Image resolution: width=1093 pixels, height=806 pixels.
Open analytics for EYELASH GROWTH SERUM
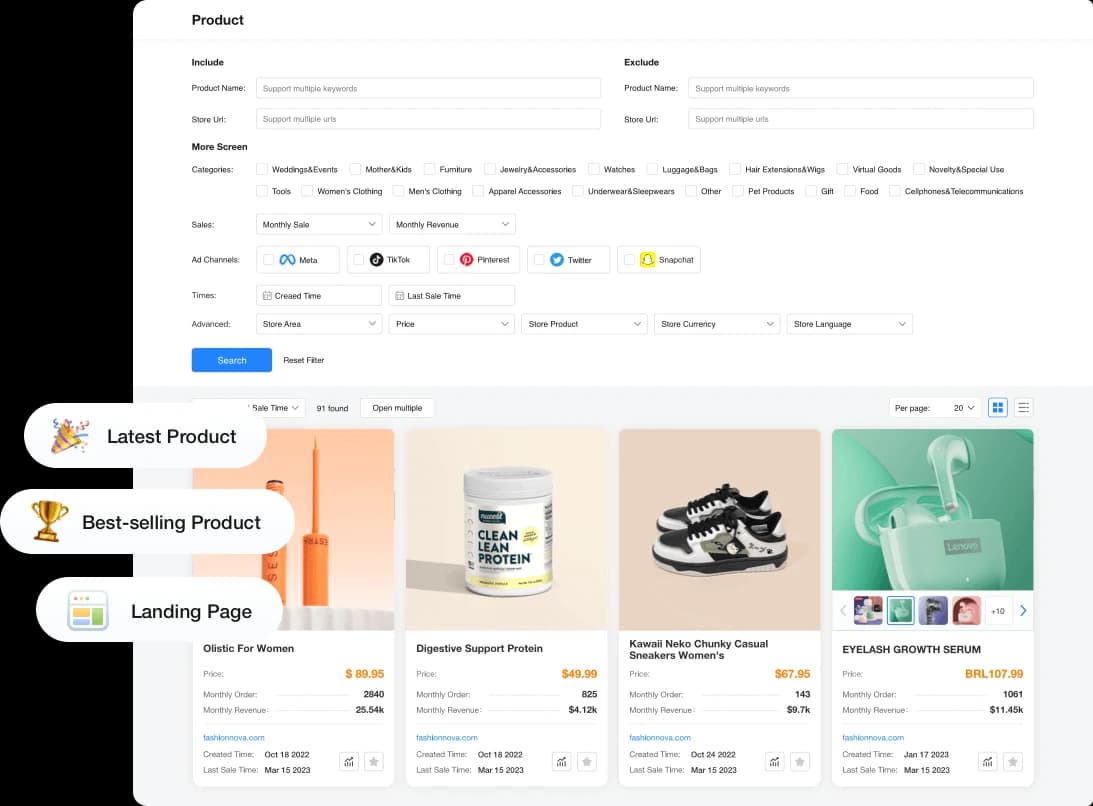pyautogui.click(x=988, y=762)
